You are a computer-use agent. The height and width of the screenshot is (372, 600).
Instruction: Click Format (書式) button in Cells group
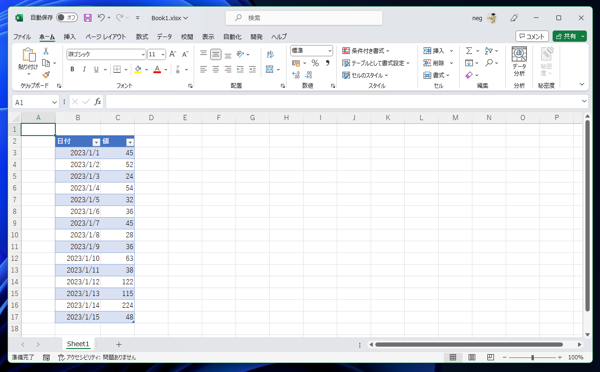(436, 75)
